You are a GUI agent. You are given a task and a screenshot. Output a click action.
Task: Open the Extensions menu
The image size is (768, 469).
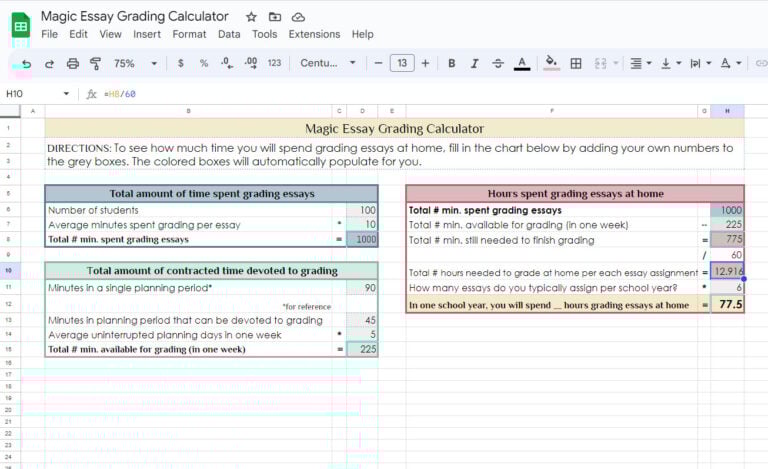(x=314, y=34)
